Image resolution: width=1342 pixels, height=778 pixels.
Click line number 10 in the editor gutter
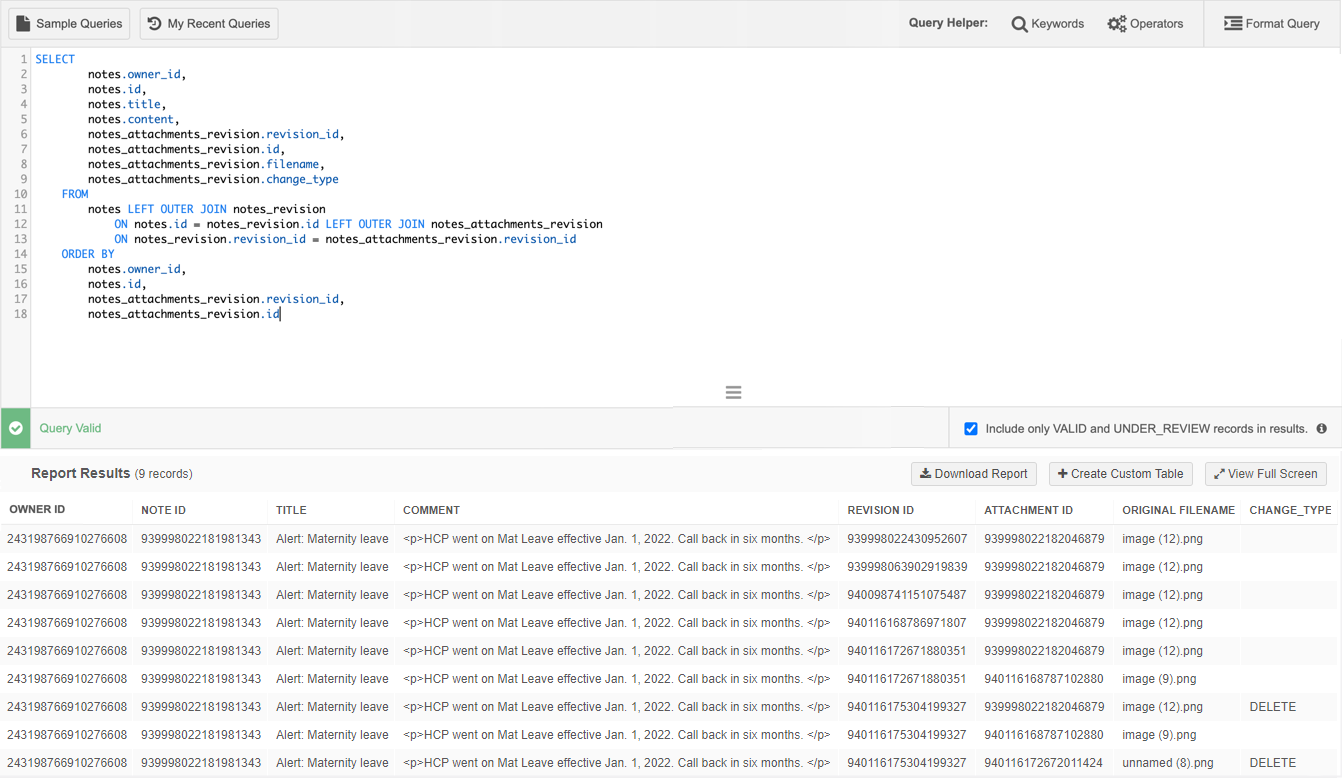pyautogui.click(x=21, y=194)
